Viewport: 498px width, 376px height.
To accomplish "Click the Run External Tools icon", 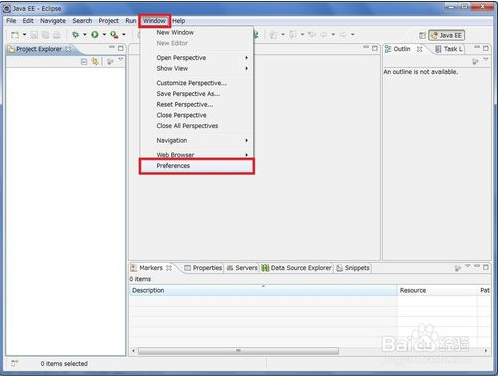I will tap(114, 34).
